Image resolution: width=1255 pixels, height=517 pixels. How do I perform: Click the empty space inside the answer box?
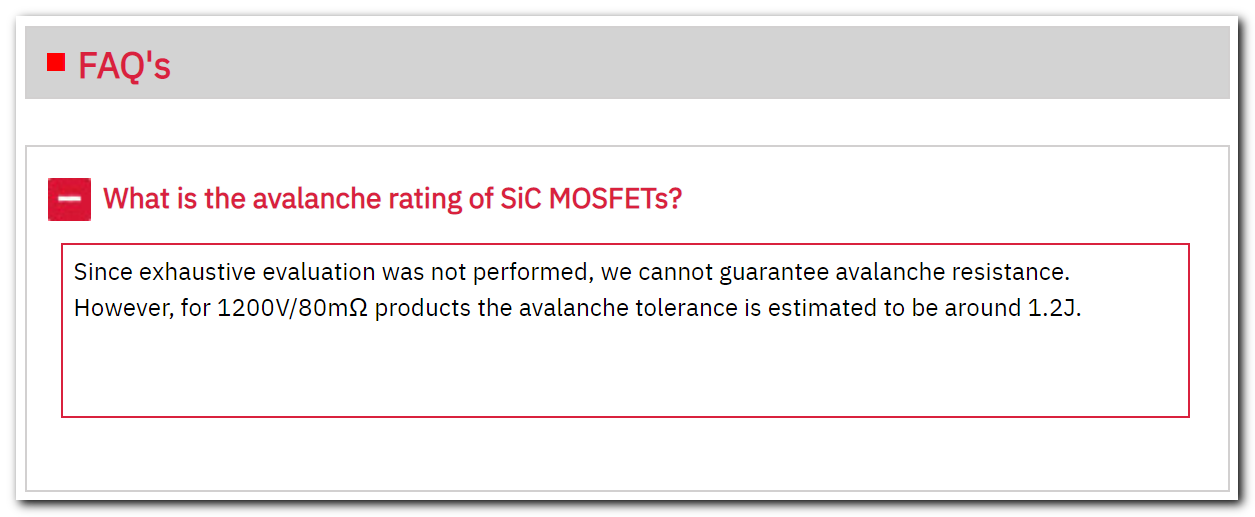624,368
